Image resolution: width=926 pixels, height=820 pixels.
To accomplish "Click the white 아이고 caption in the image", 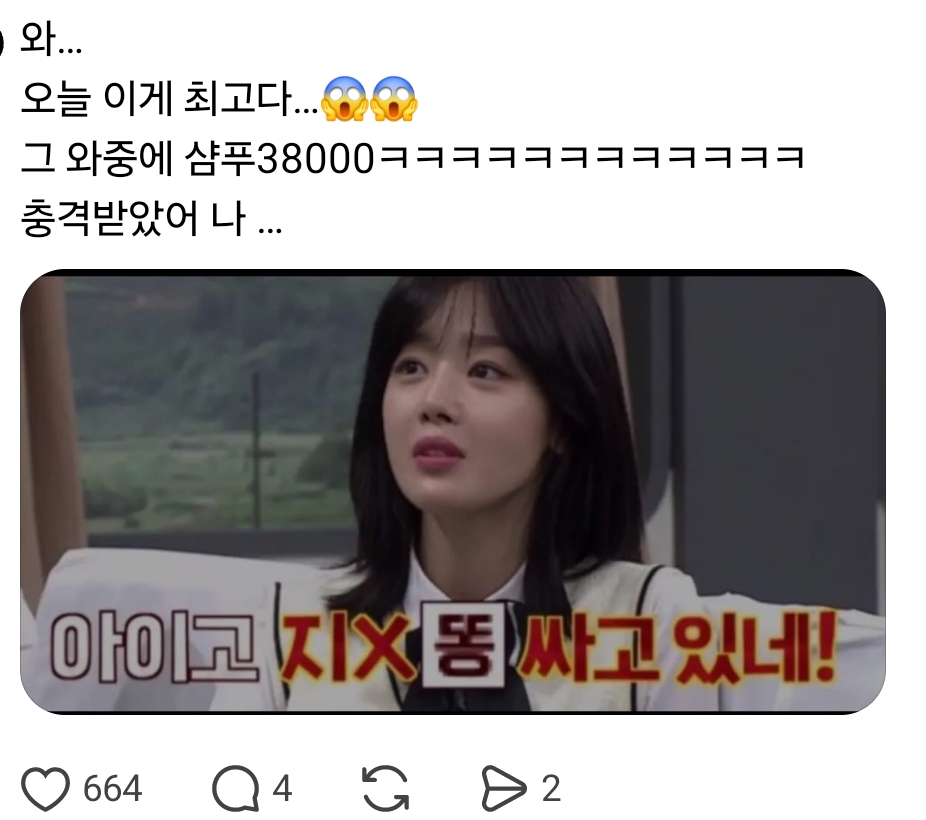I will 154,646.
